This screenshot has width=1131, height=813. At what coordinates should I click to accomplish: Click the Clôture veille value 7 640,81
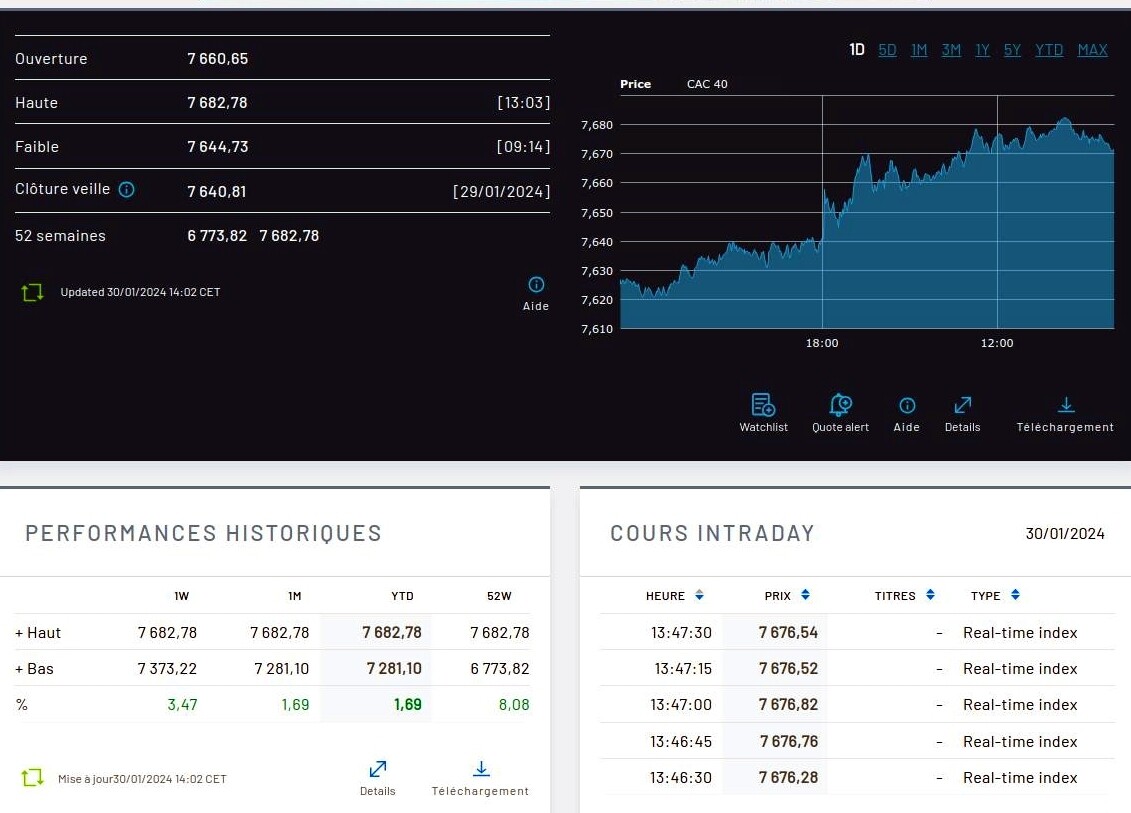pos(216,192)
